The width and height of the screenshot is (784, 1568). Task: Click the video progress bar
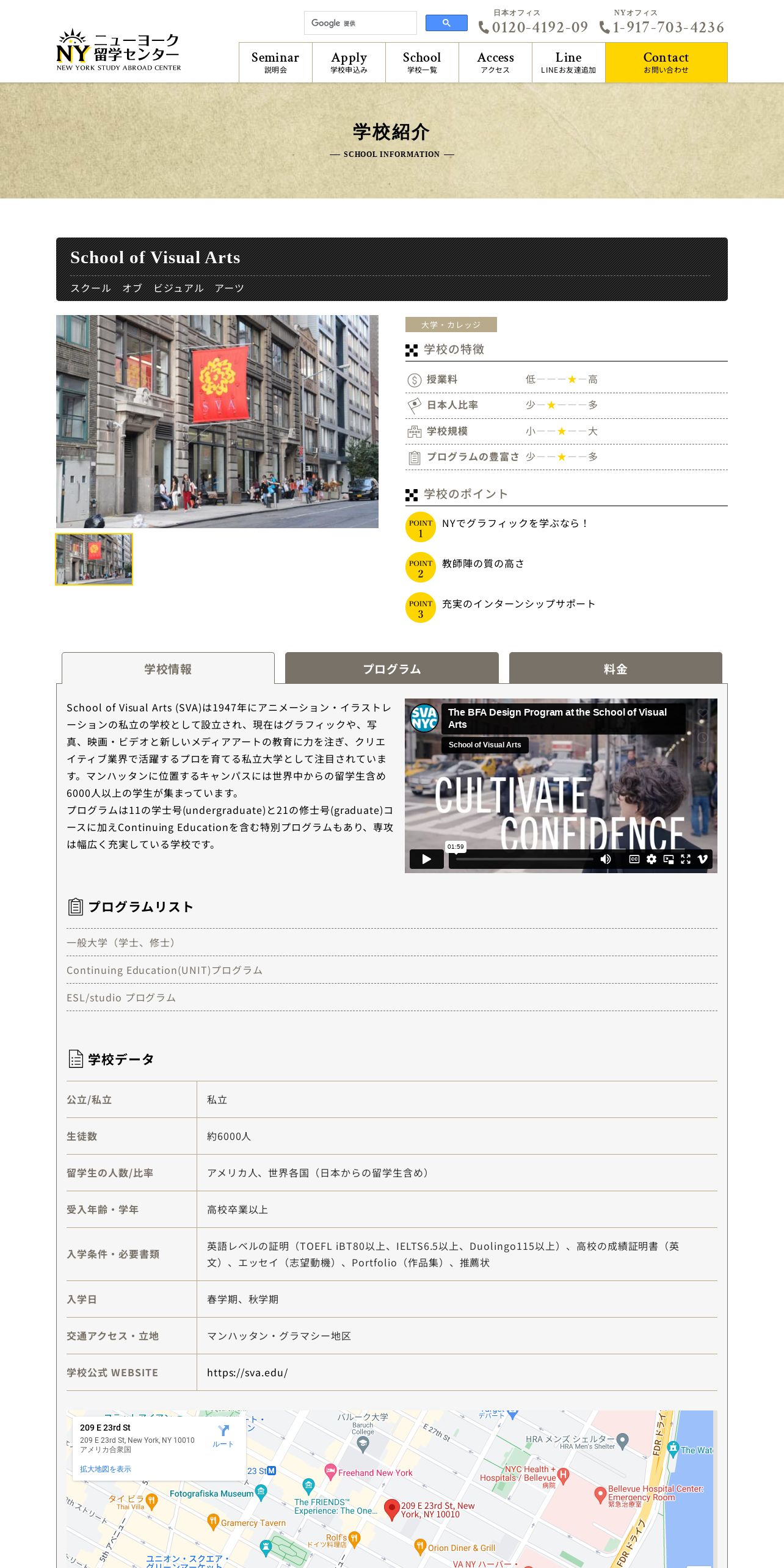tap(524, 859)
